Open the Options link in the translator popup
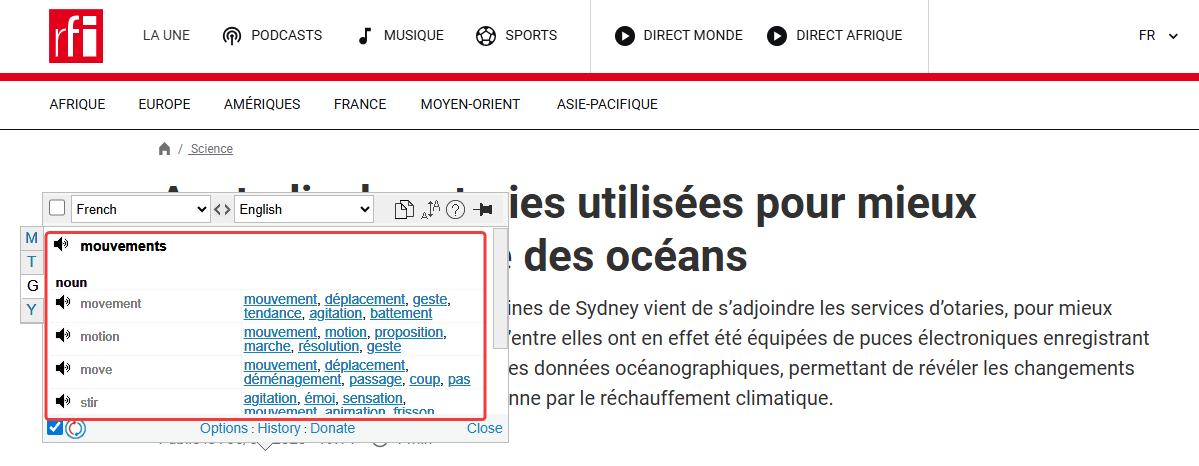1199x466 pixels. (x=223, y=428)
